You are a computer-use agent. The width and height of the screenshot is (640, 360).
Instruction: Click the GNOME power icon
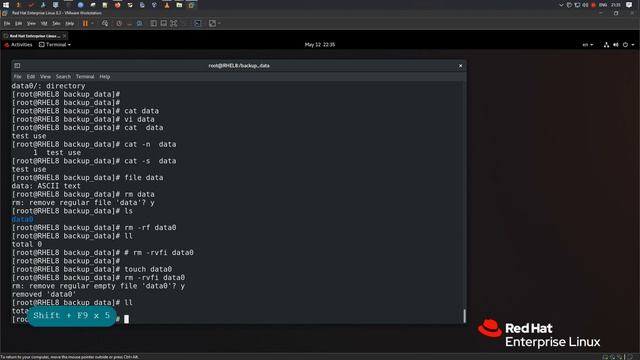[x=625, y=45]
